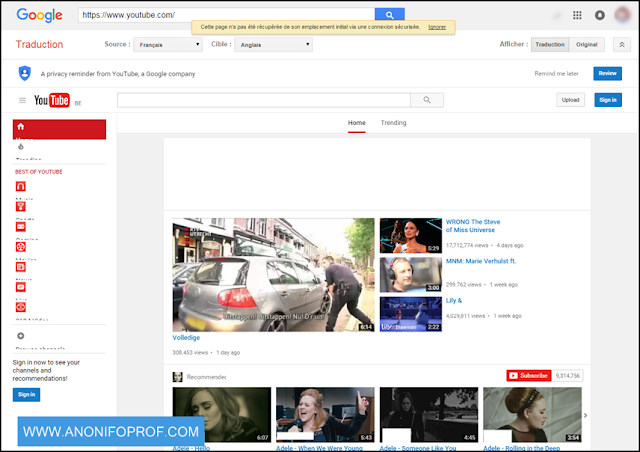Click the Review button
The height and width of the screenshot is (452, 640).
(x=607, y=73)
